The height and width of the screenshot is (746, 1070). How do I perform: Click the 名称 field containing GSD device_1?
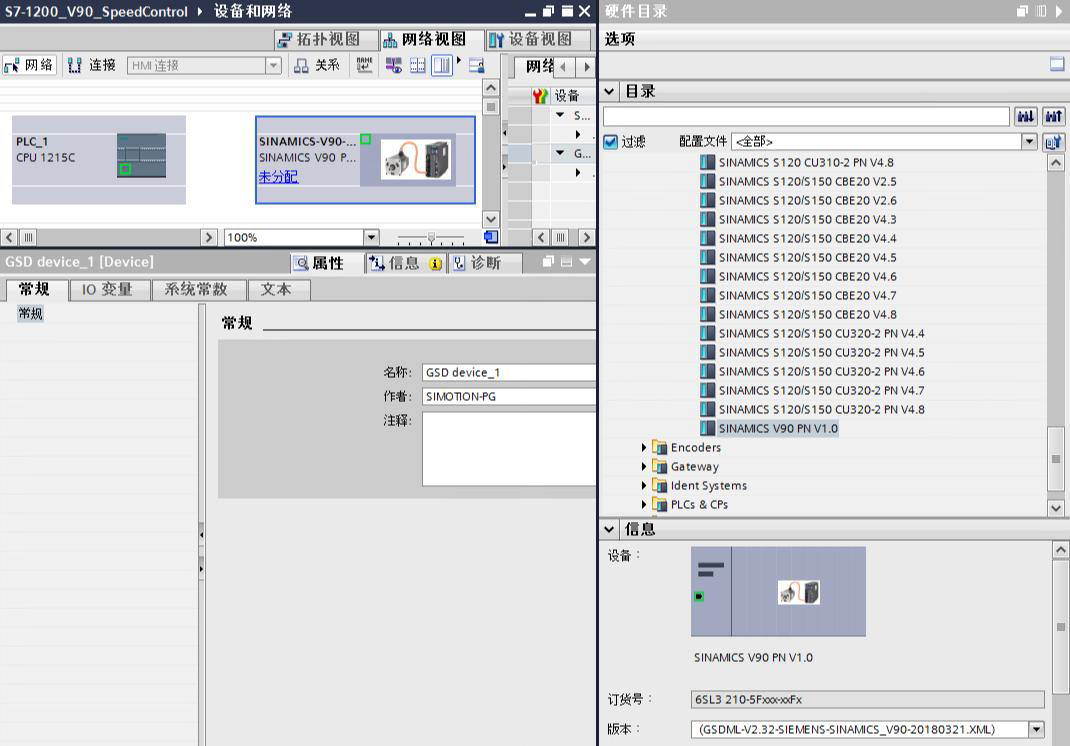[509, 373]
